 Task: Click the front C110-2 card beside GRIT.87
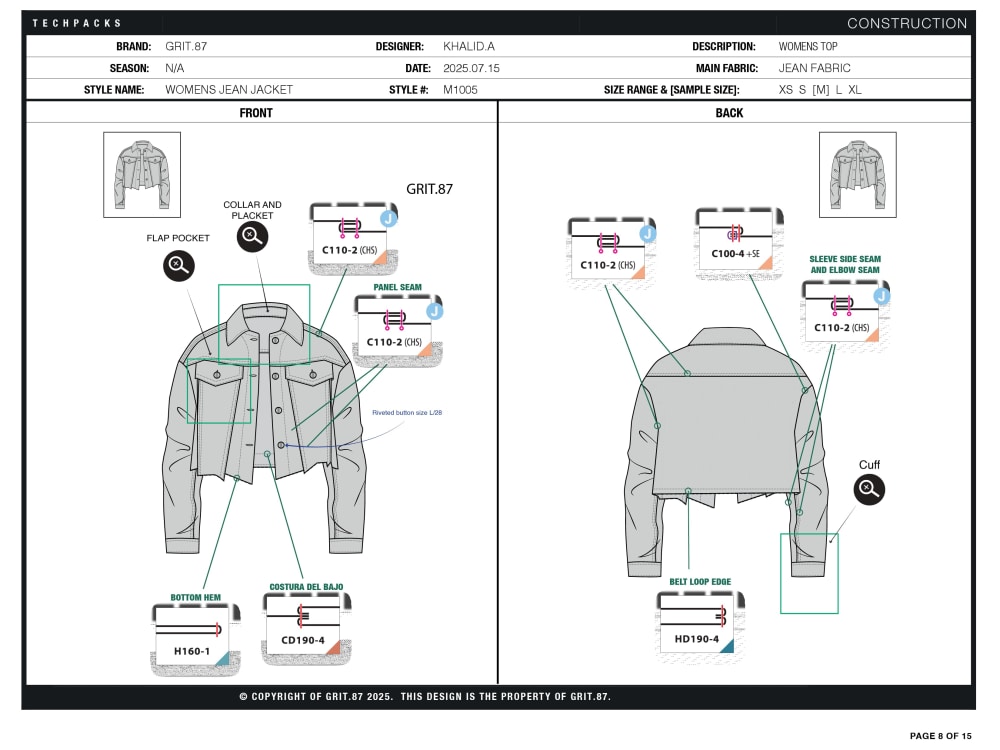pyautogui.click(x=354, y=239)
